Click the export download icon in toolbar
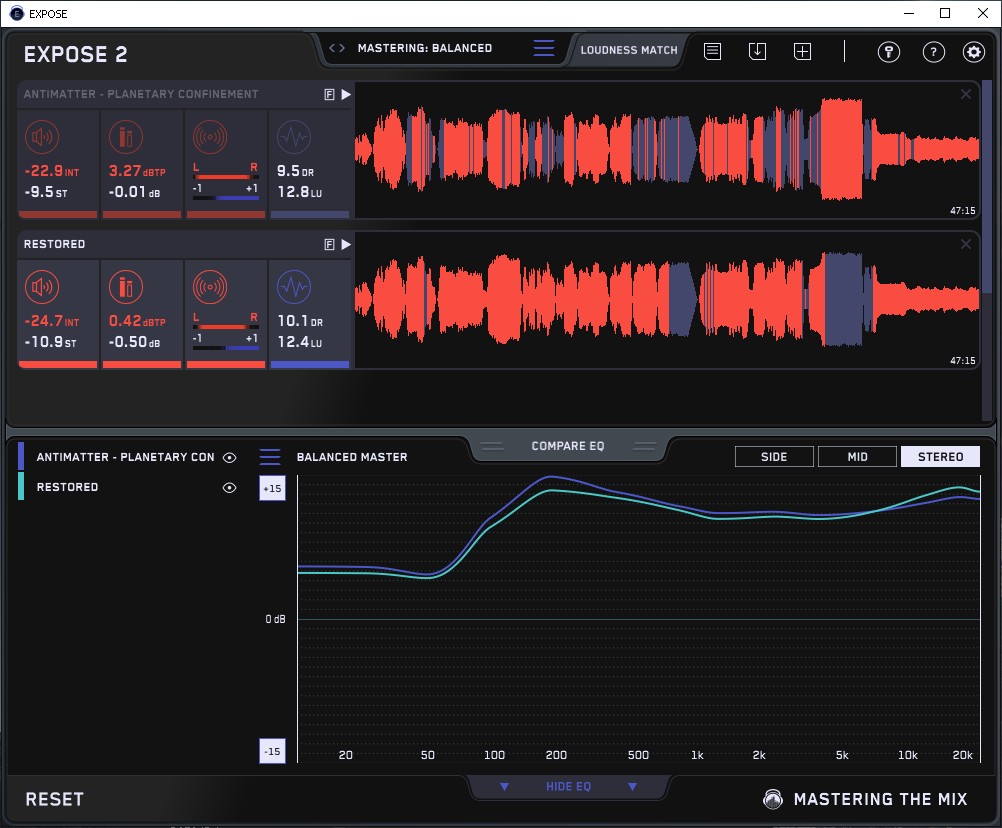The height and width of the screenshot is (828, 1002). [x=757, y=51]
